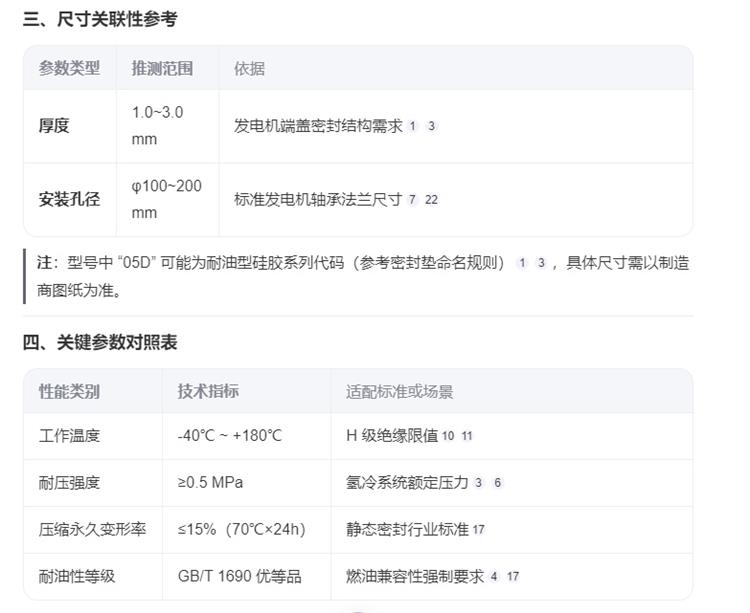
Task: Open citation 1 in the 注 paragraph
Action: click(522, 263)
